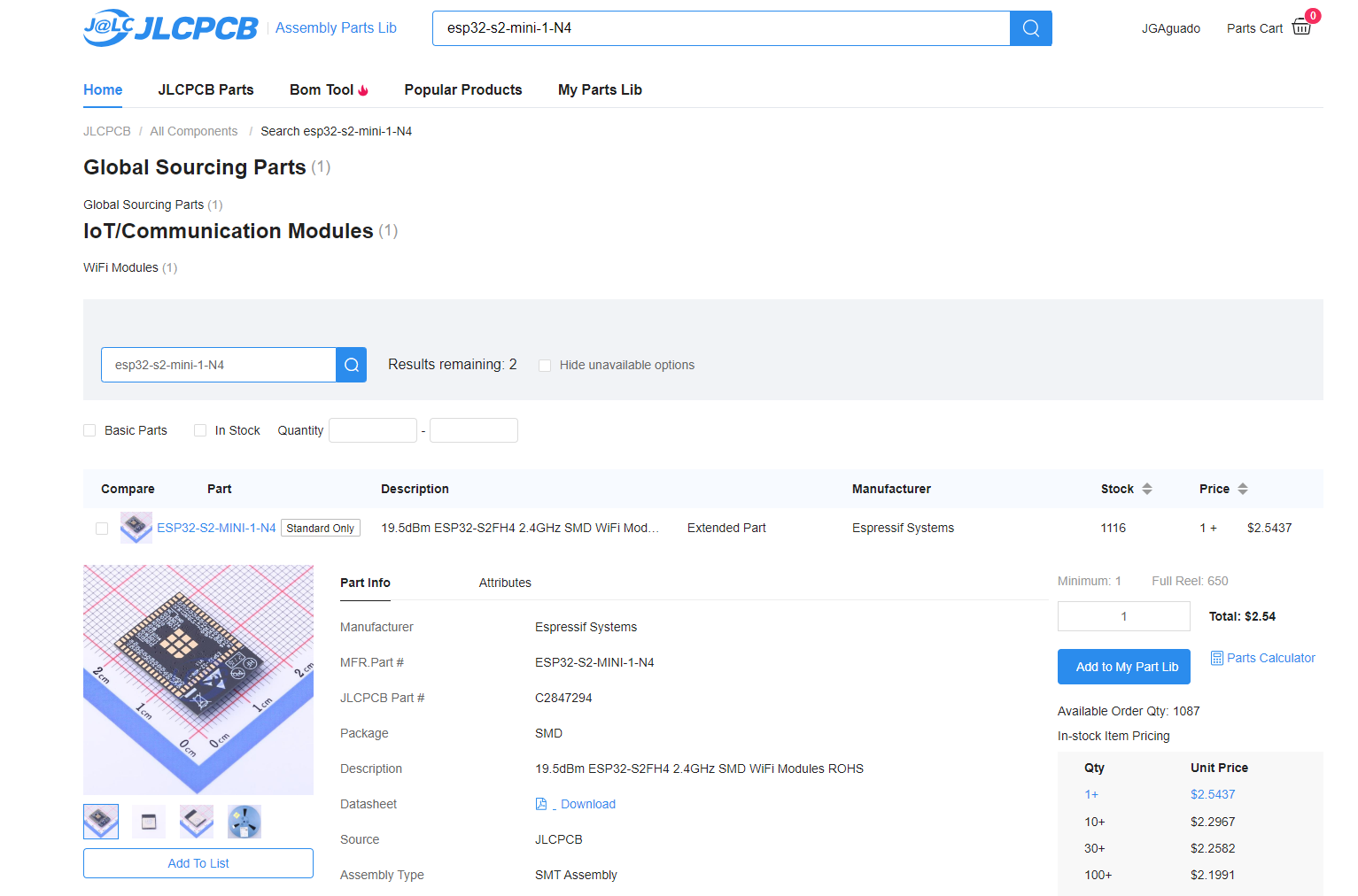
Task: Click WiFi Modules (1) category link
Action: click(x=130, y=267)
